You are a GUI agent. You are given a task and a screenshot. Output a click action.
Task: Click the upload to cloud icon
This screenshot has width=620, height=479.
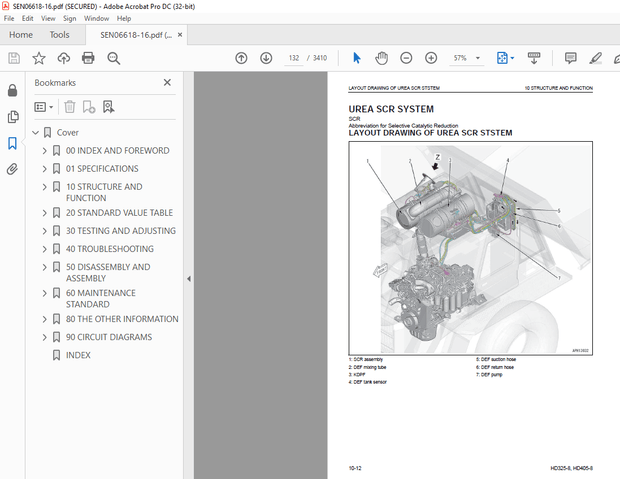(x=64, y=58)
